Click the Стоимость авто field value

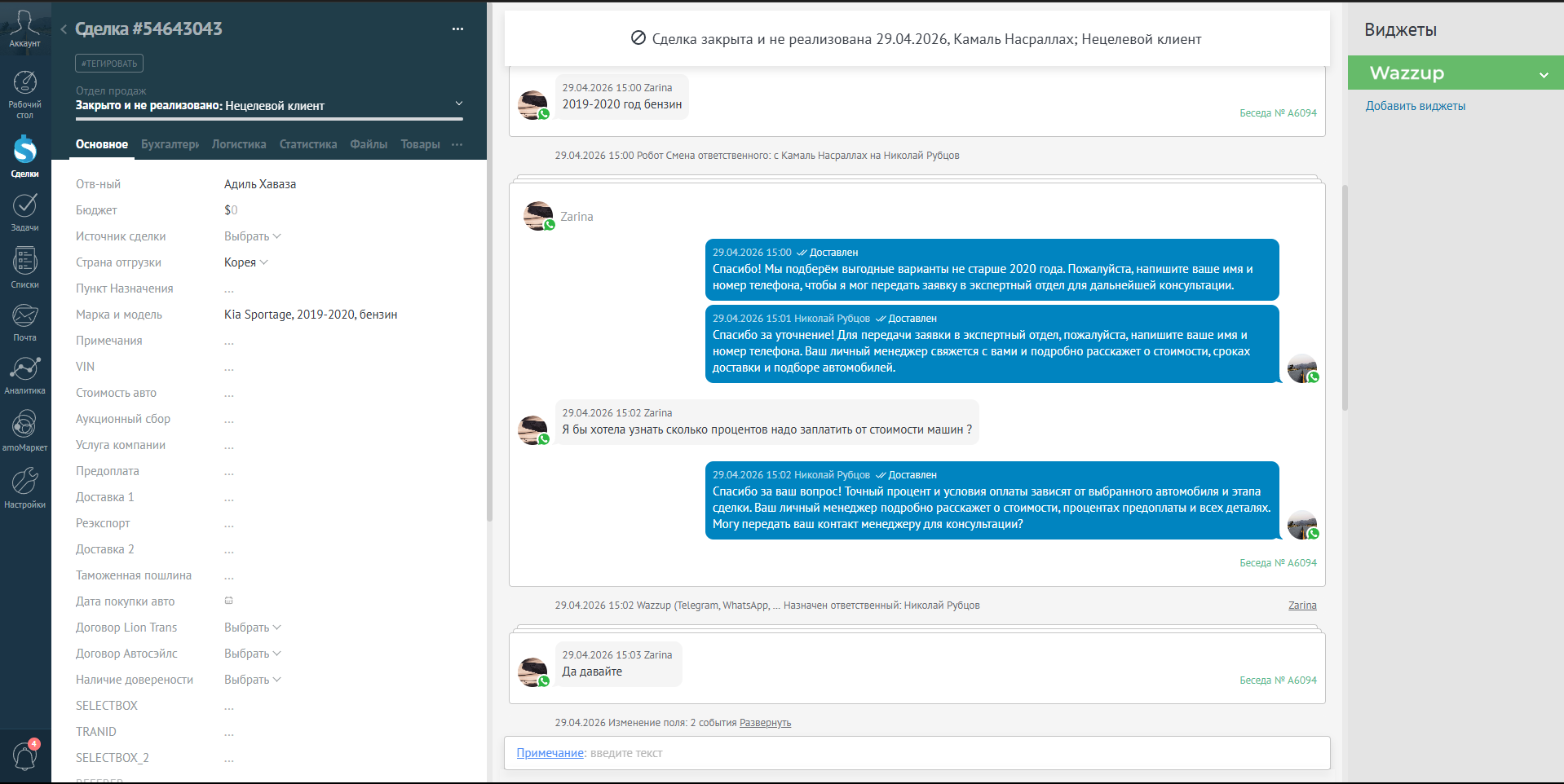(x=229, y=394)
